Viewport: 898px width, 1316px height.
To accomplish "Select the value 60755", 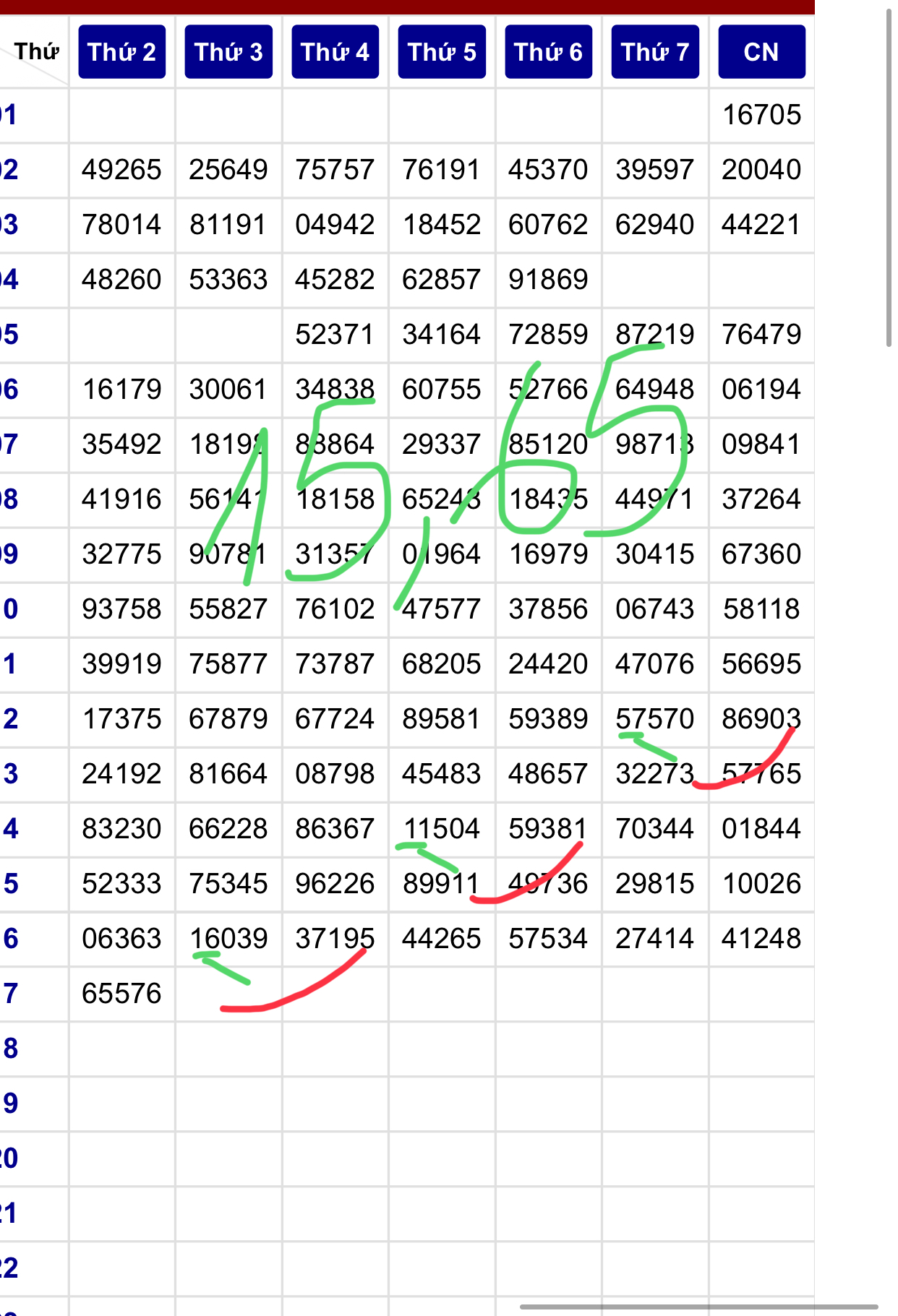I will pos(442,390).
